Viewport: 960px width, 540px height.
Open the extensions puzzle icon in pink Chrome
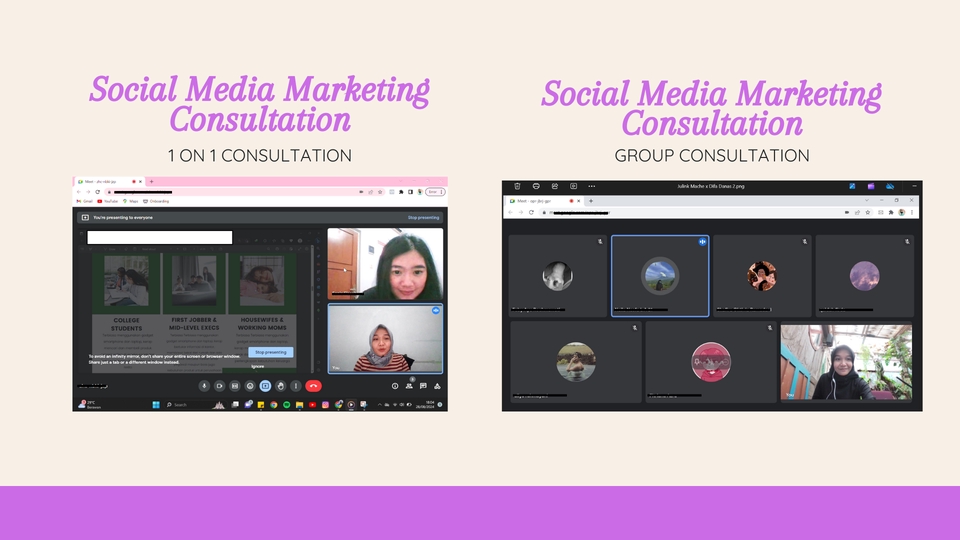pyautogui.click(x=401, y=192)
